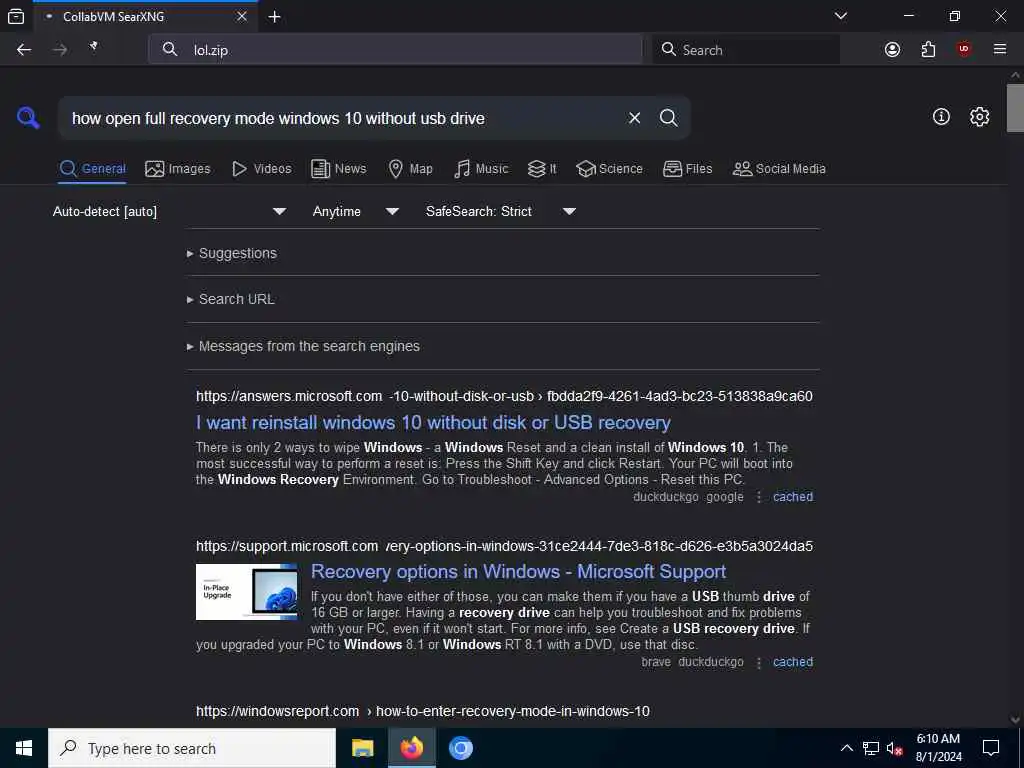Open Auto-detect language dropdown
1024x768 pixels.
(x=169, y=211)
